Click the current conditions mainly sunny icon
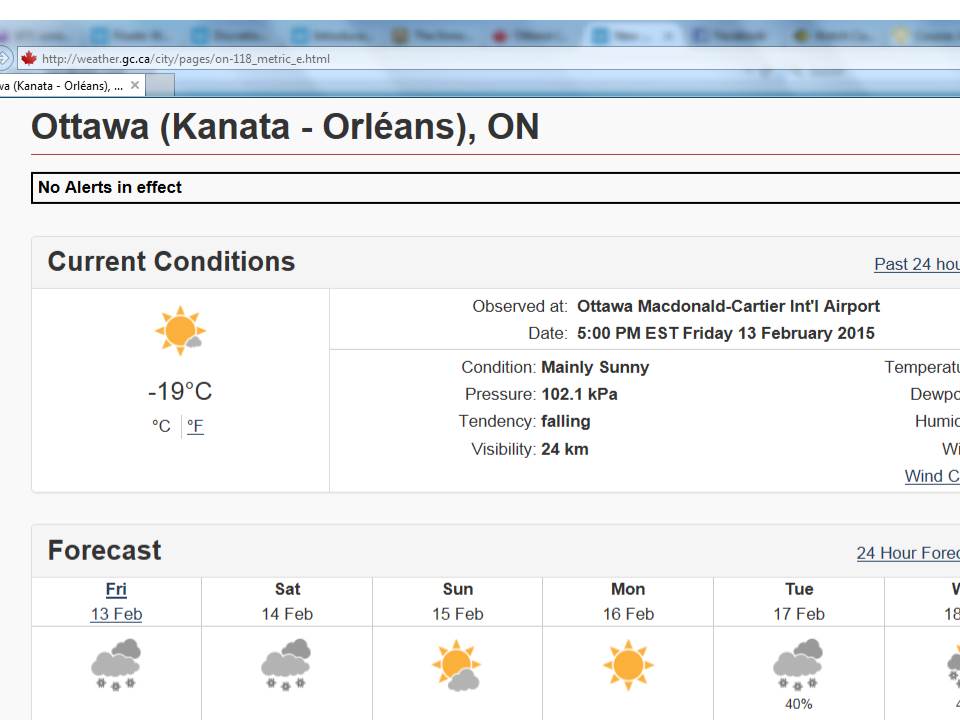960x720 pixels. [x=180, y=331]
